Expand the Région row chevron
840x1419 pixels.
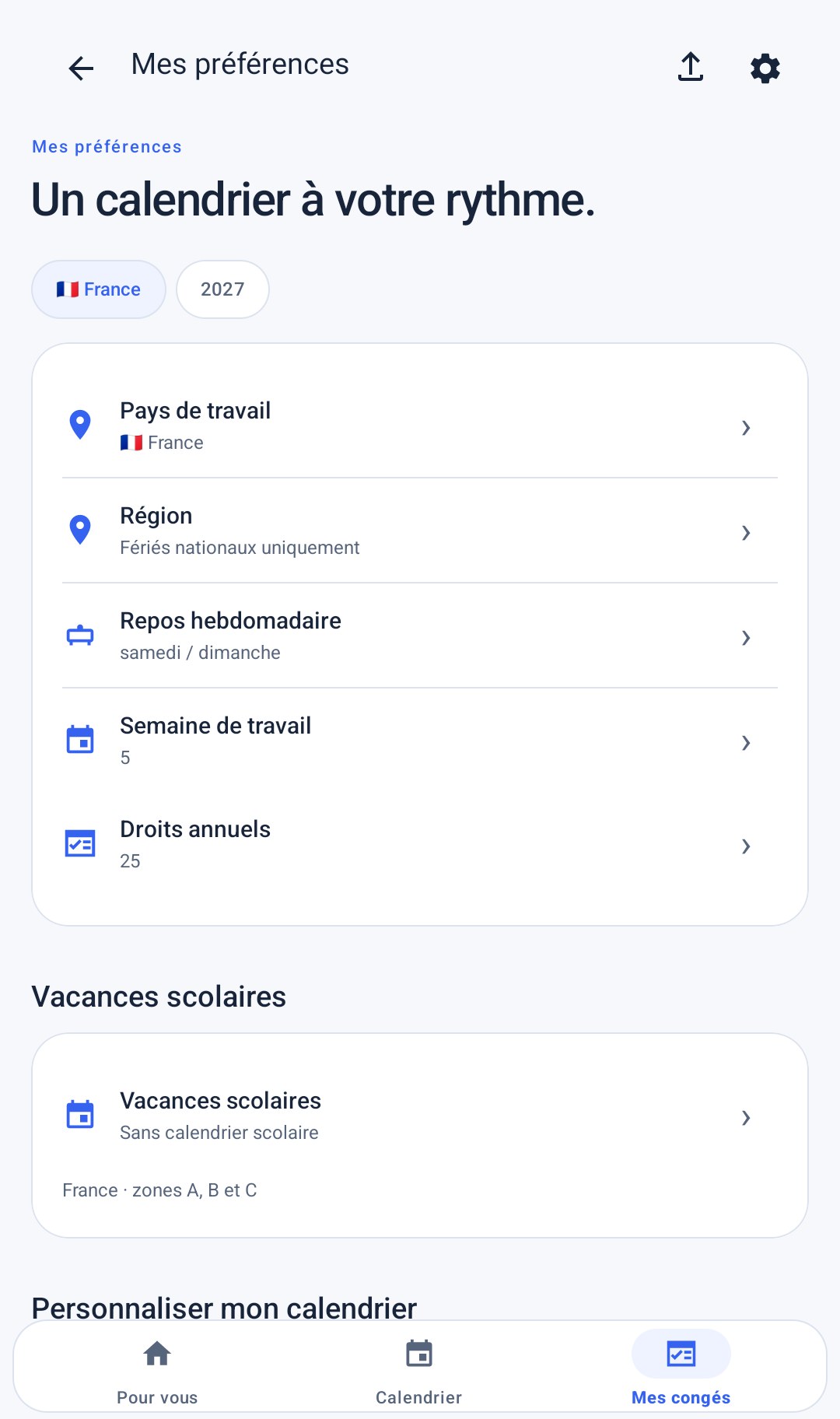point(746,533)
